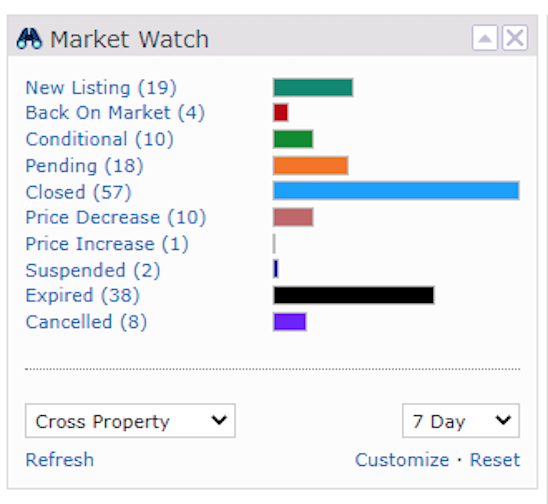Open Back On Market (4) listings

[115, 113]
